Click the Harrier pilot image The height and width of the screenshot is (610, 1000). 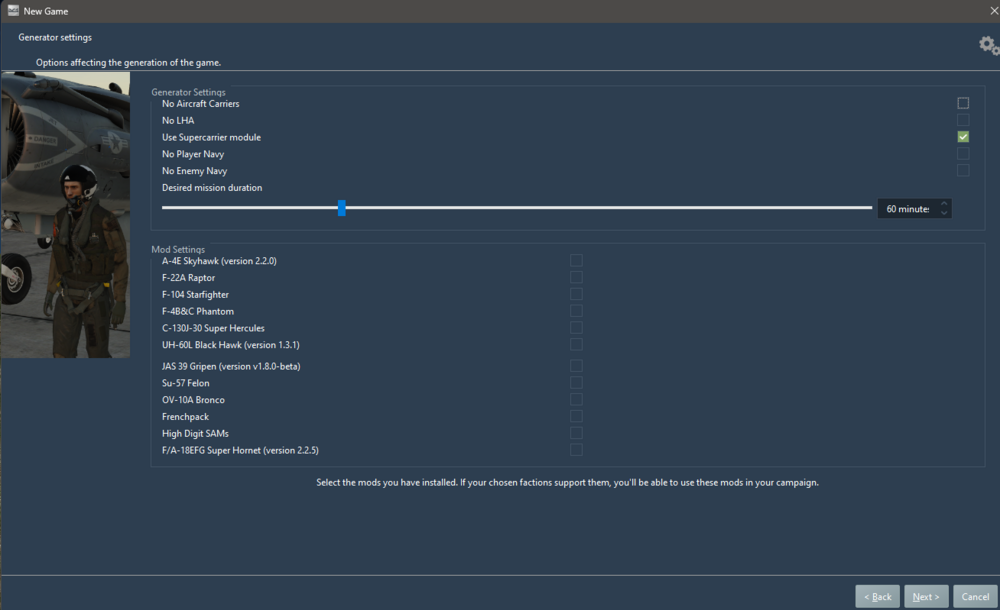tap(65, 214)
